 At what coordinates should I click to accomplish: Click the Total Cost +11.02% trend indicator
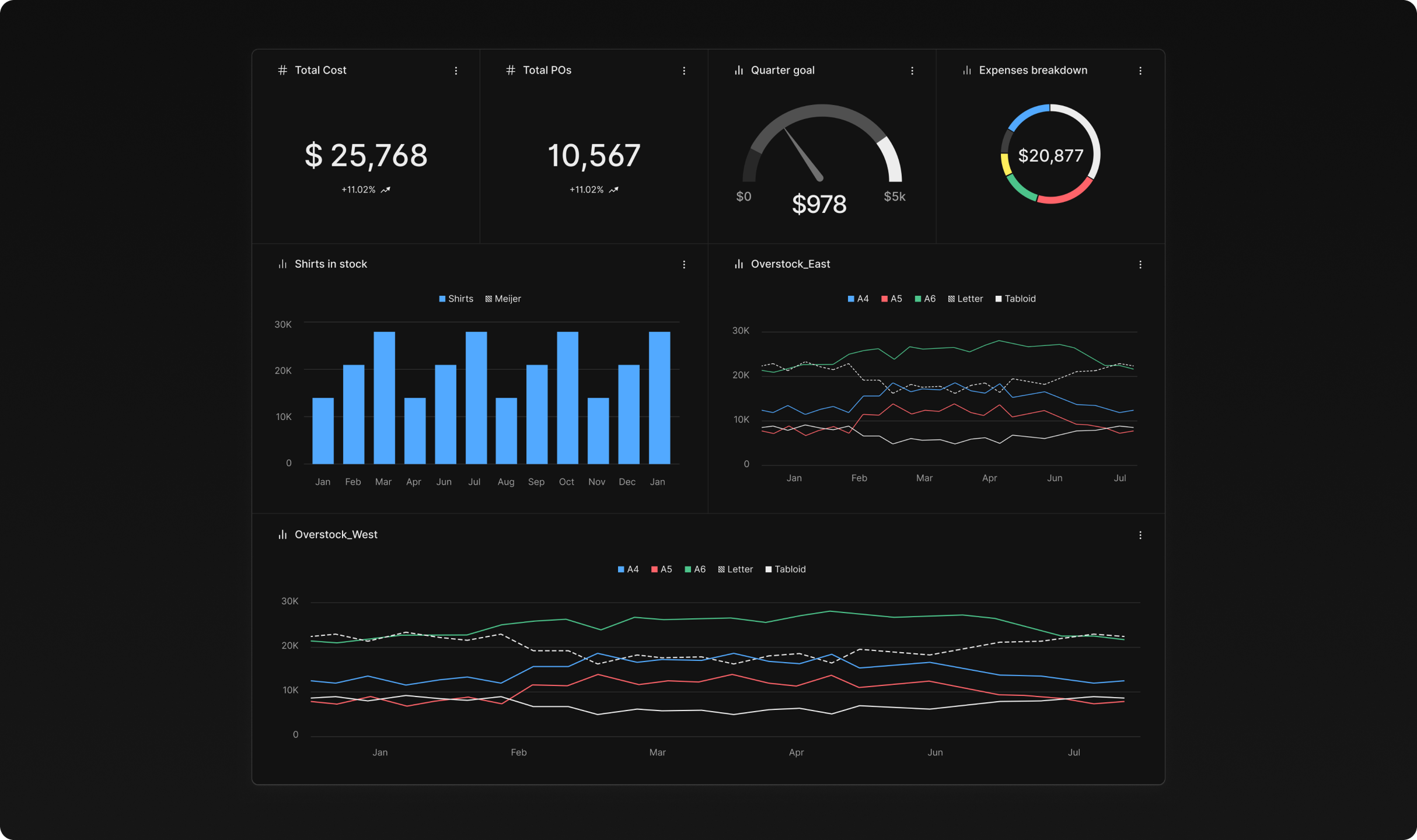click(365, 190)
